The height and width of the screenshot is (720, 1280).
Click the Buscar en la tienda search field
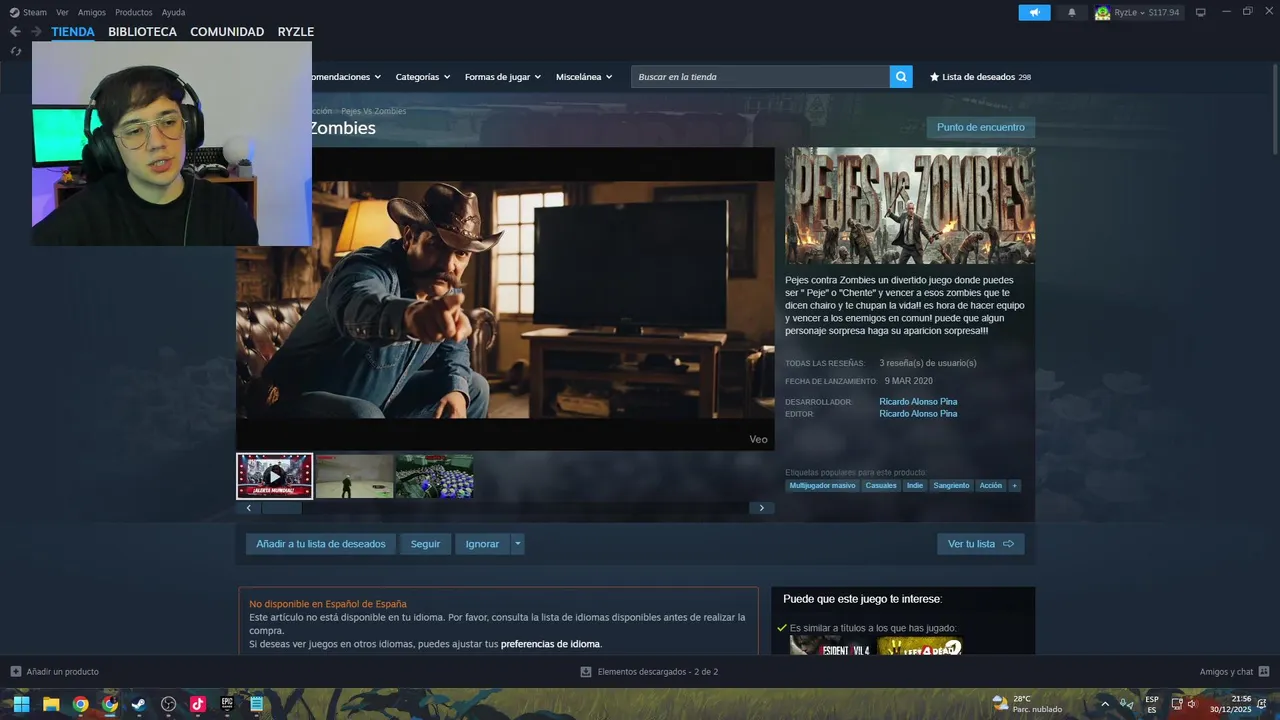(760, 77)
